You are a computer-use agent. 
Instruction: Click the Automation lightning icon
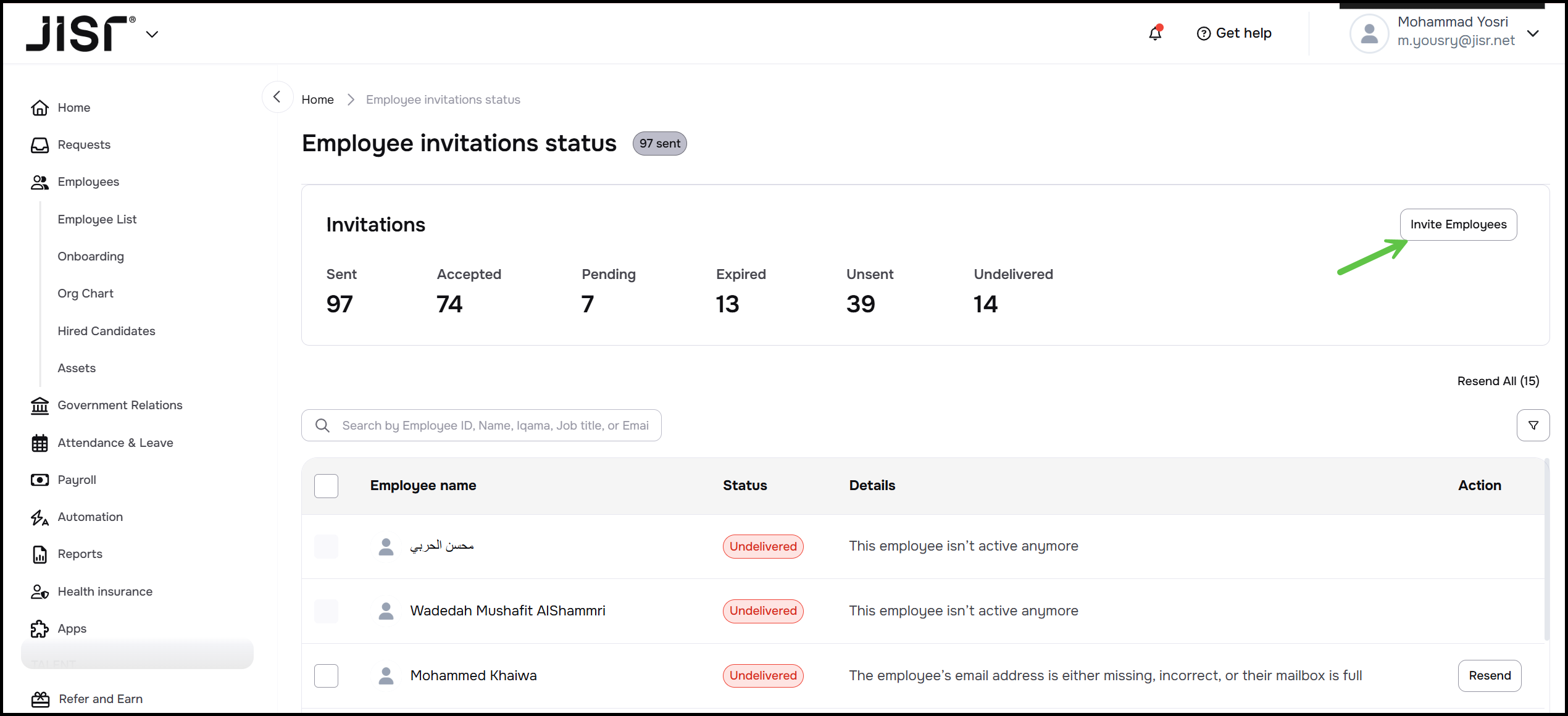coord(40,517)
